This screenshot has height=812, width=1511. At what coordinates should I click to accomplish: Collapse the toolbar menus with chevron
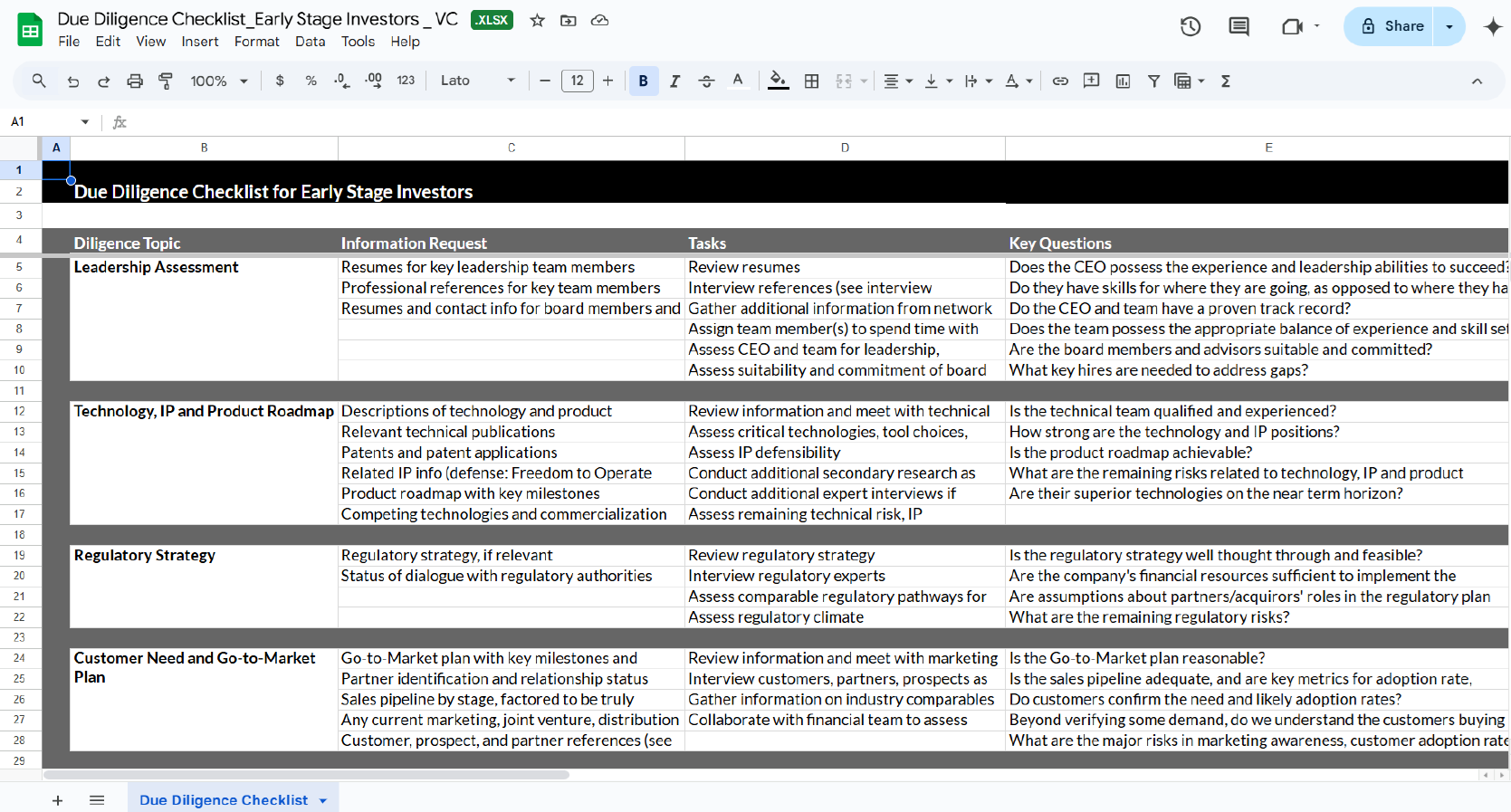pyautogui.click(x=1477, y=81)
